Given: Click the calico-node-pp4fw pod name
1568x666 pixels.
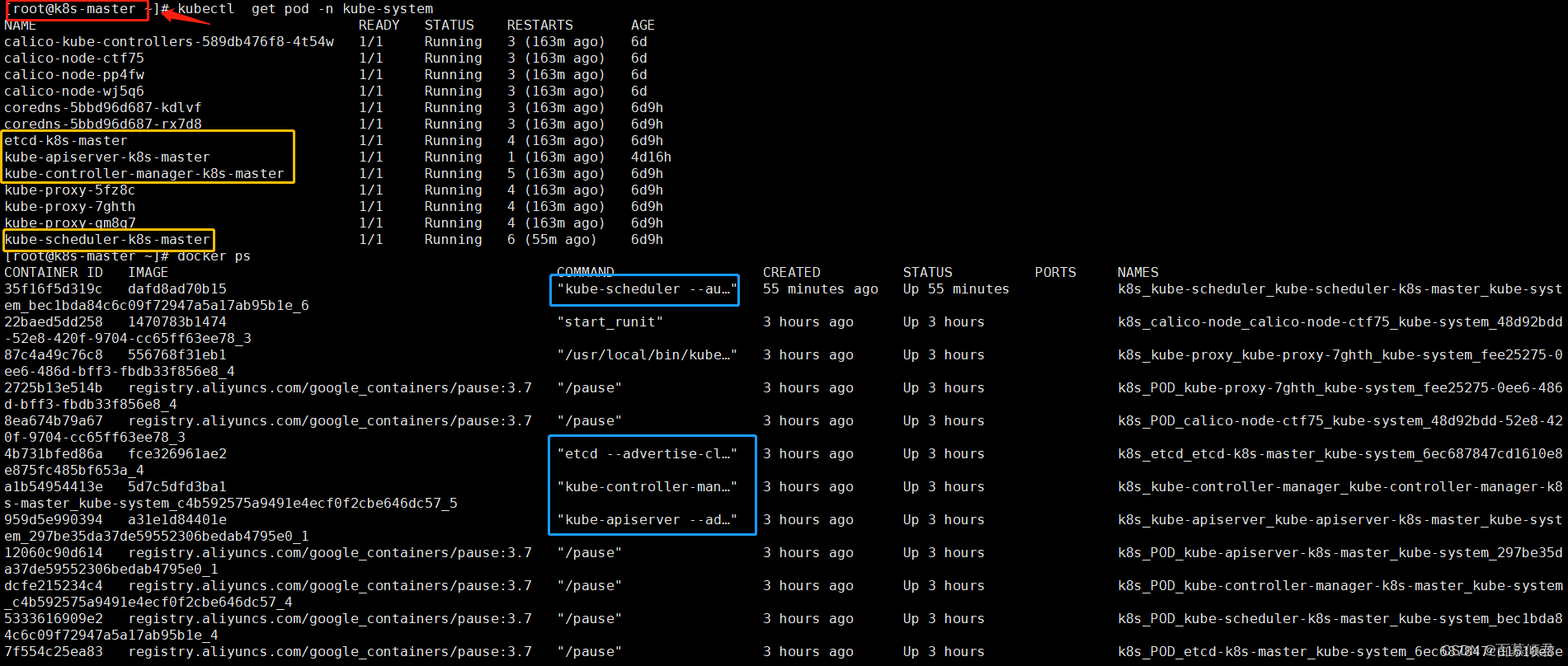Looking at the screenshot, I should pyautogui.click(x=74, y=75).
